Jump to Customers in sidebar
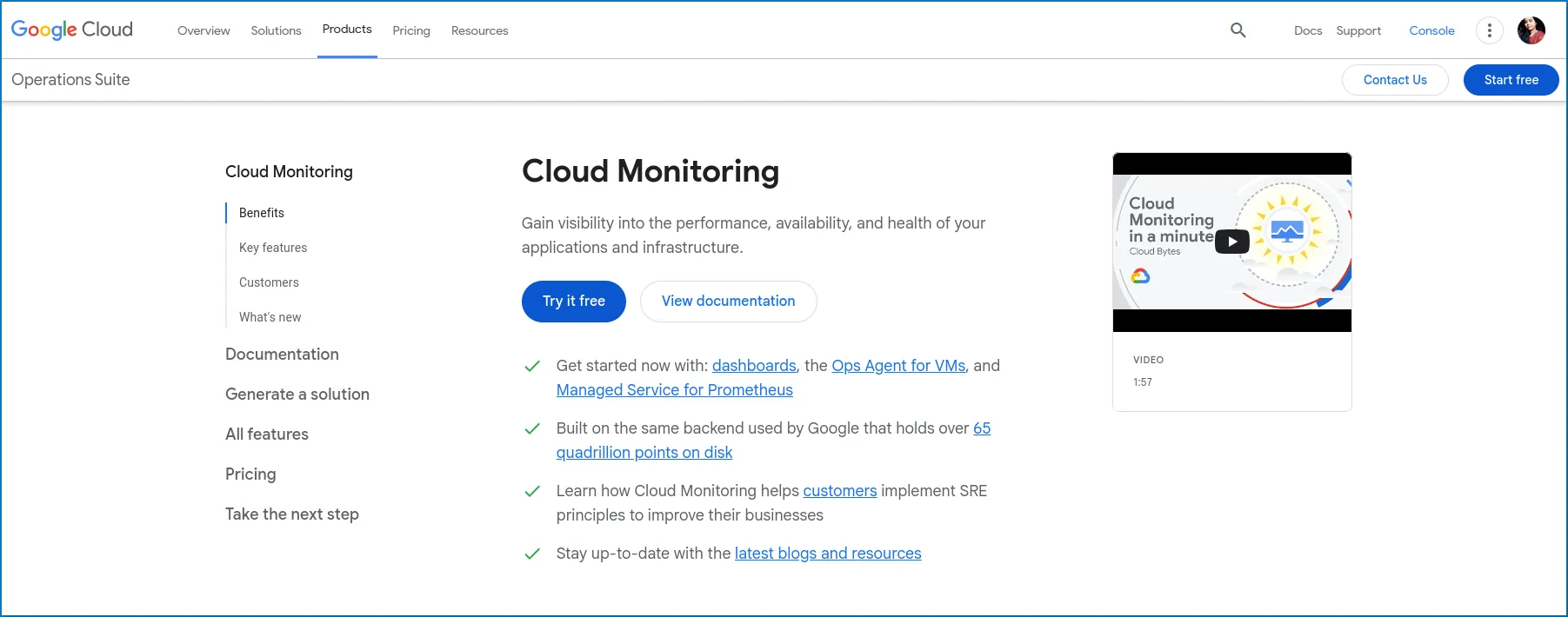Image resolution: width=1568 pixels, height=617 pixels. point(269,282)
